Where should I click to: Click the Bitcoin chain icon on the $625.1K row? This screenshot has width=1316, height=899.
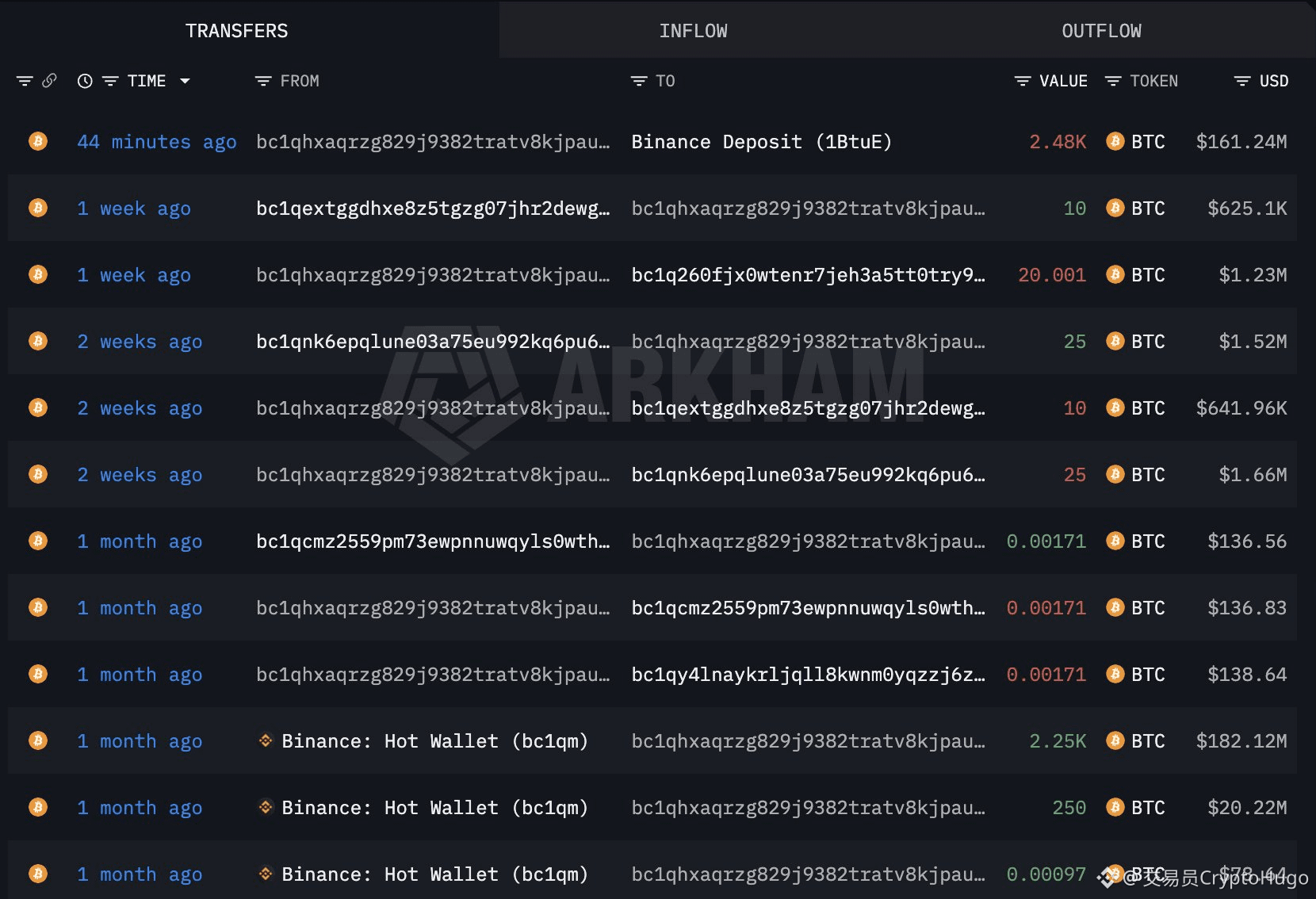pyautogui.click(x=38, y=208)
